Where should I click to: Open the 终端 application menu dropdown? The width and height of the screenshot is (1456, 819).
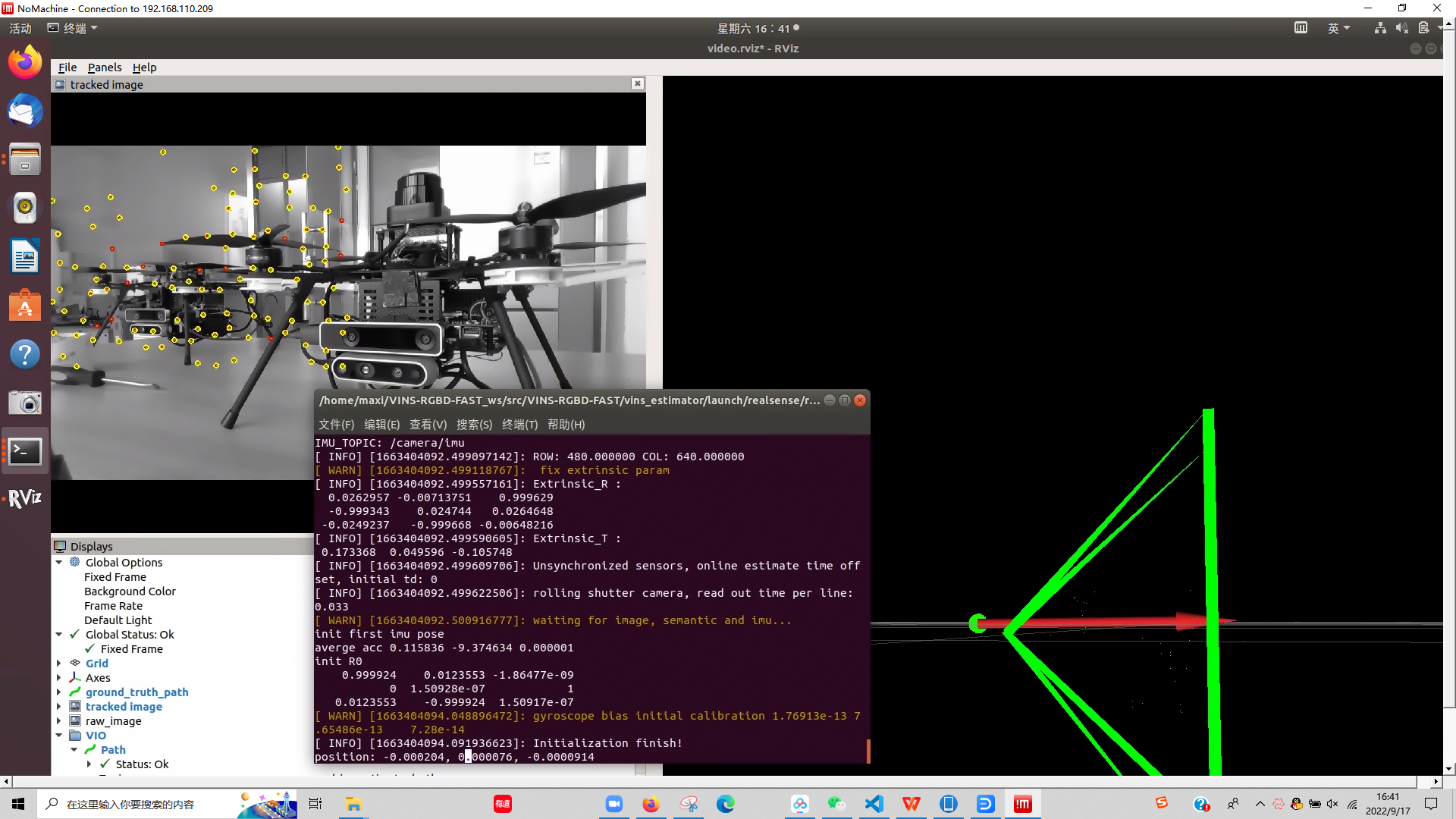(73, 28)
